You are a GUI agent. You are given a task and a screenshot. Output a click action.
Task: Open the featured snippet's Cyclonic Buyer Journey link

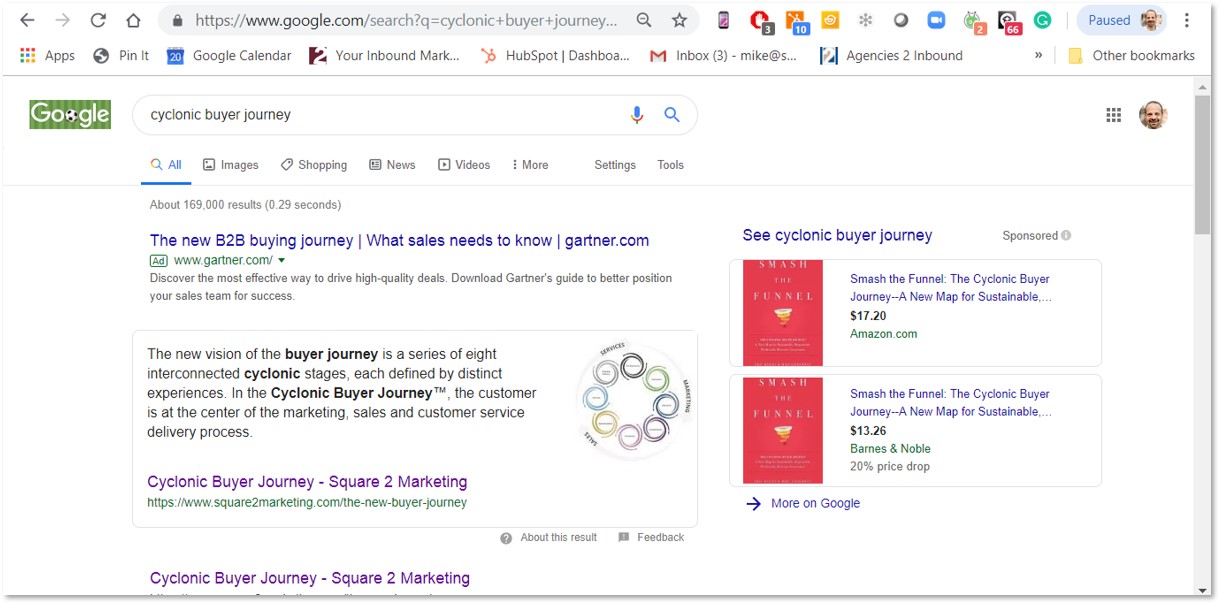click(307, 481)
